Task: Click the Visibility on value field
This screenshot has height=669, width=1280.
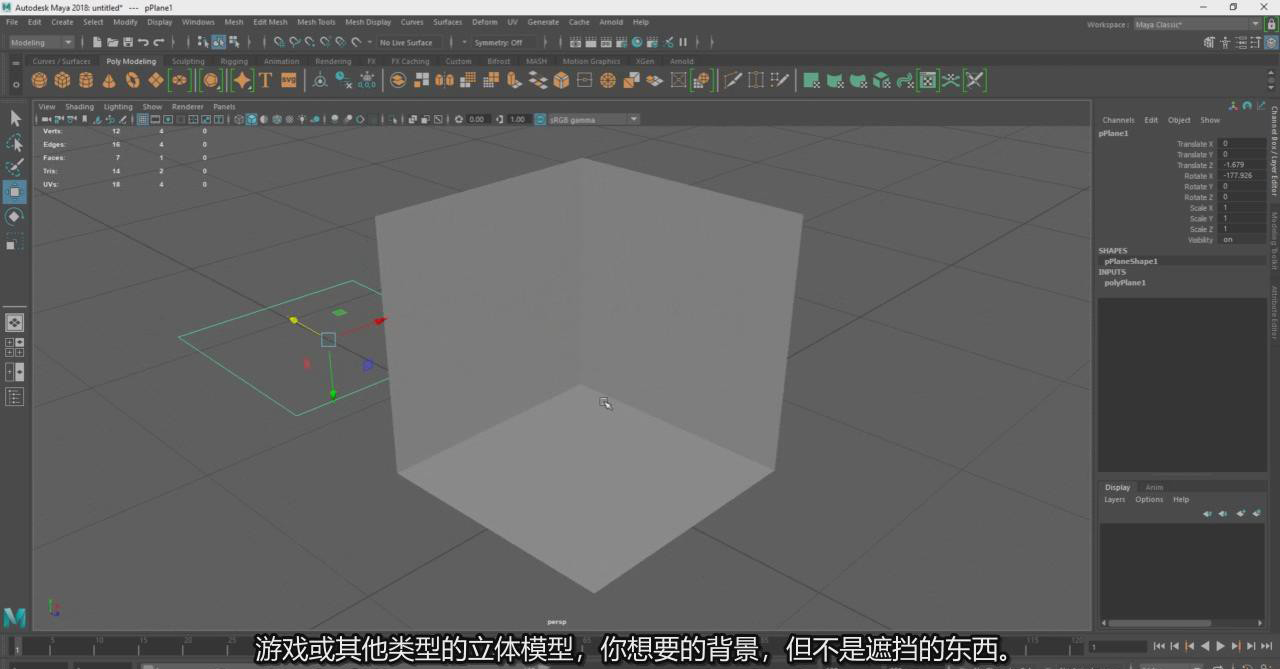Action: click(1242, 240)
